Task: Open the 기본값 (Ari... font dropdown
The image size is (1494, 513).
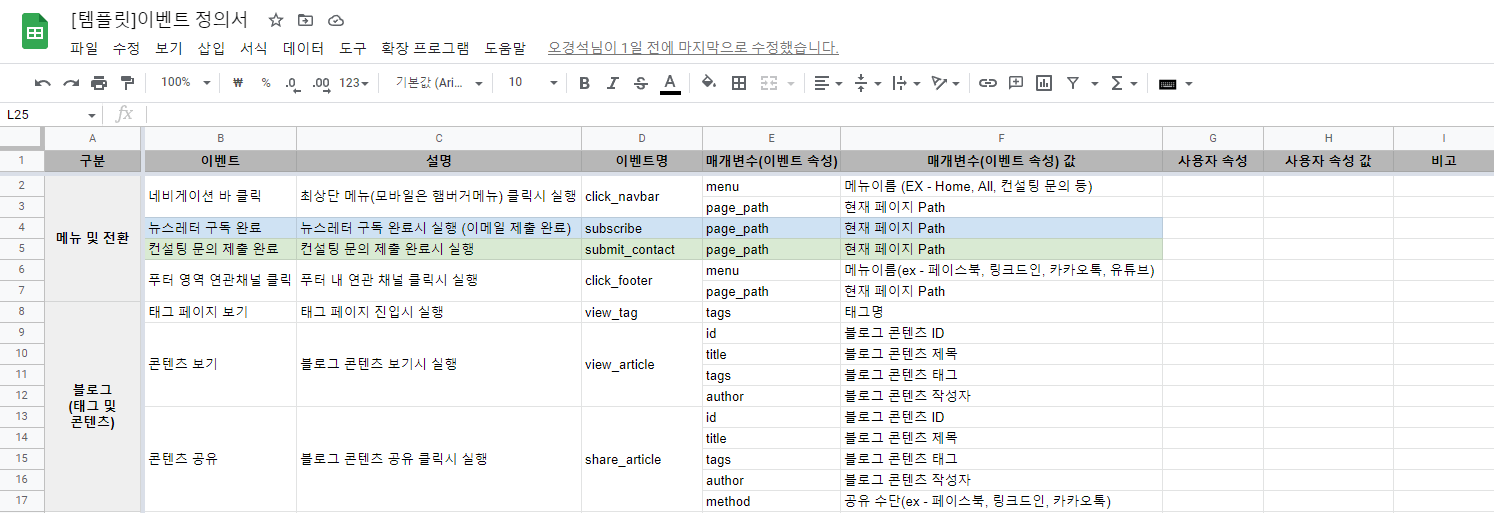Action: 439,83
